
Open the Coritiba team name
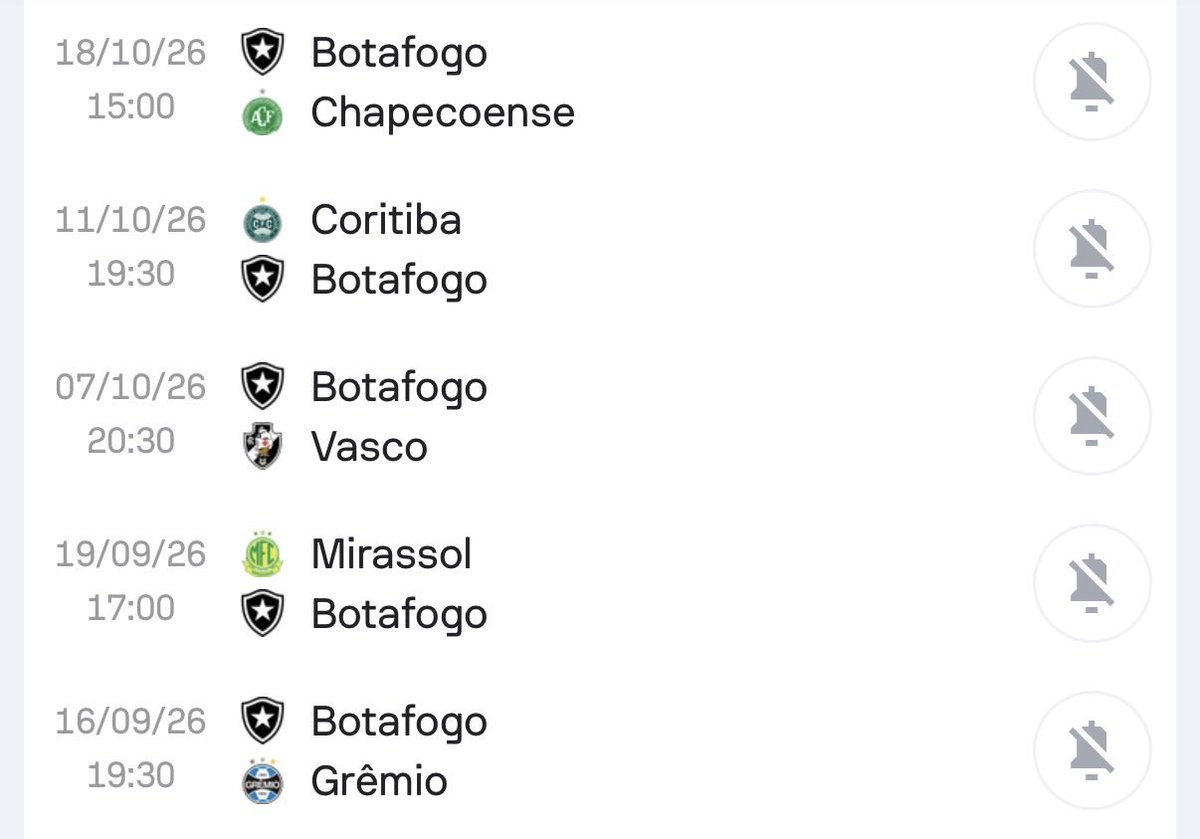[386, 220]
